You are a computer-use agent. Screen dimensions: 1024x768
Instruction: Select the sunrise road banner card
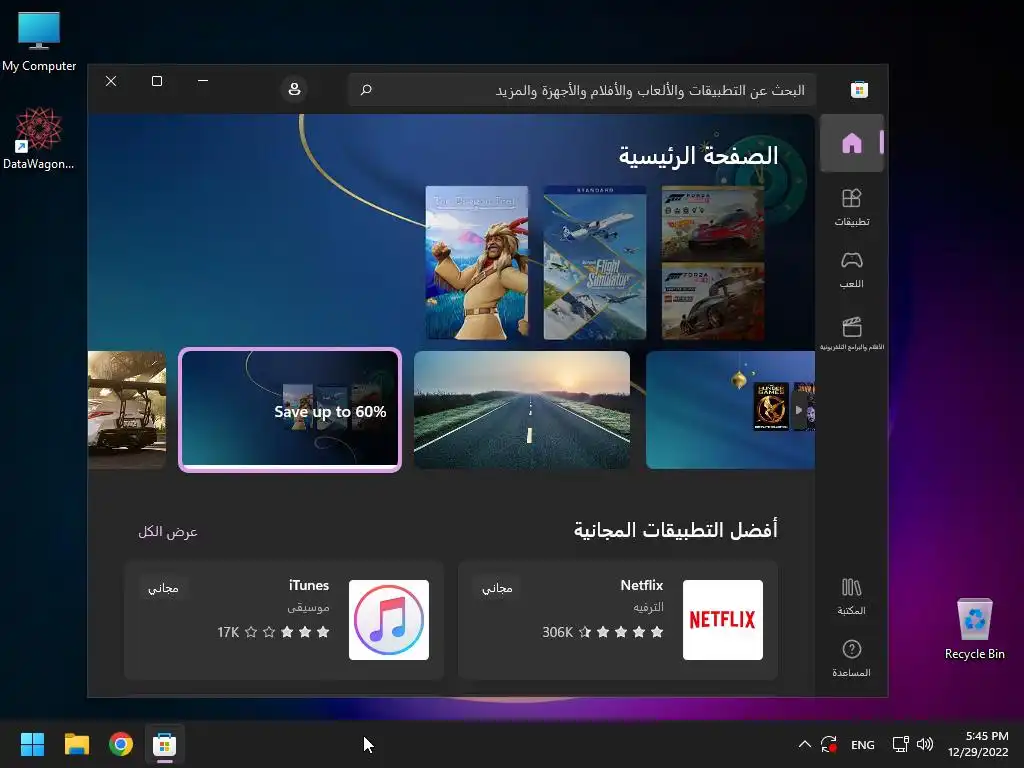[522, 409]
